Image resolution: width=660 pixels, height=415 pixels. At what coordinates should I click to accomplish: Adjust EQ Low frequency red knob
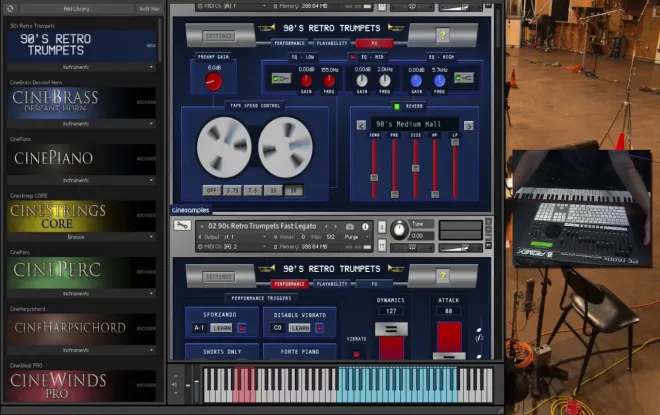[329, 80]
